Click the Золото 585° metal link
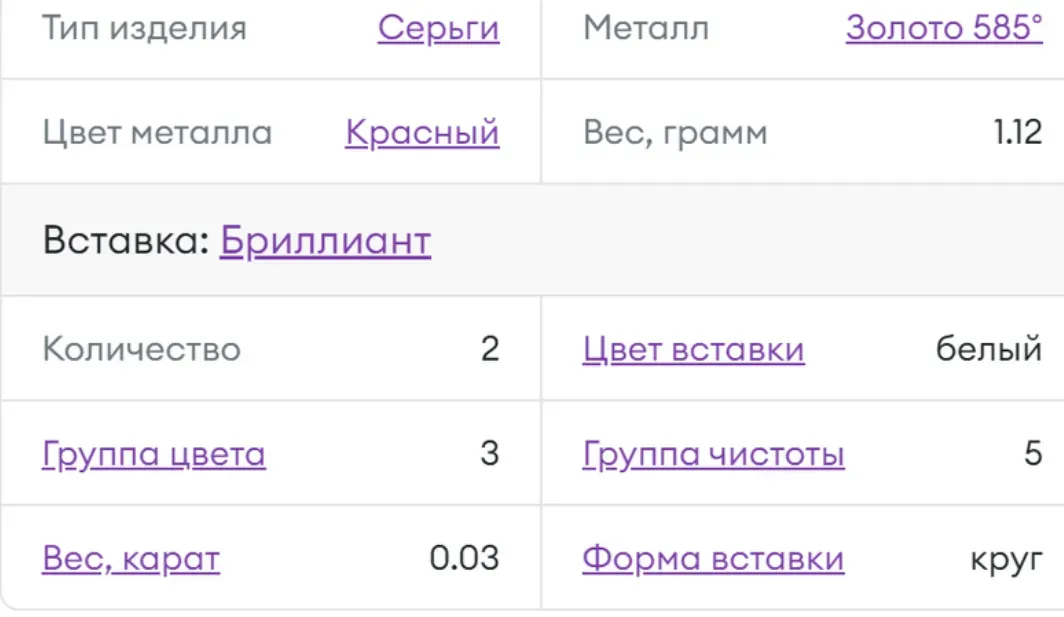The height and width of the screenshot is (617, 1064). [x=944, y=29]
